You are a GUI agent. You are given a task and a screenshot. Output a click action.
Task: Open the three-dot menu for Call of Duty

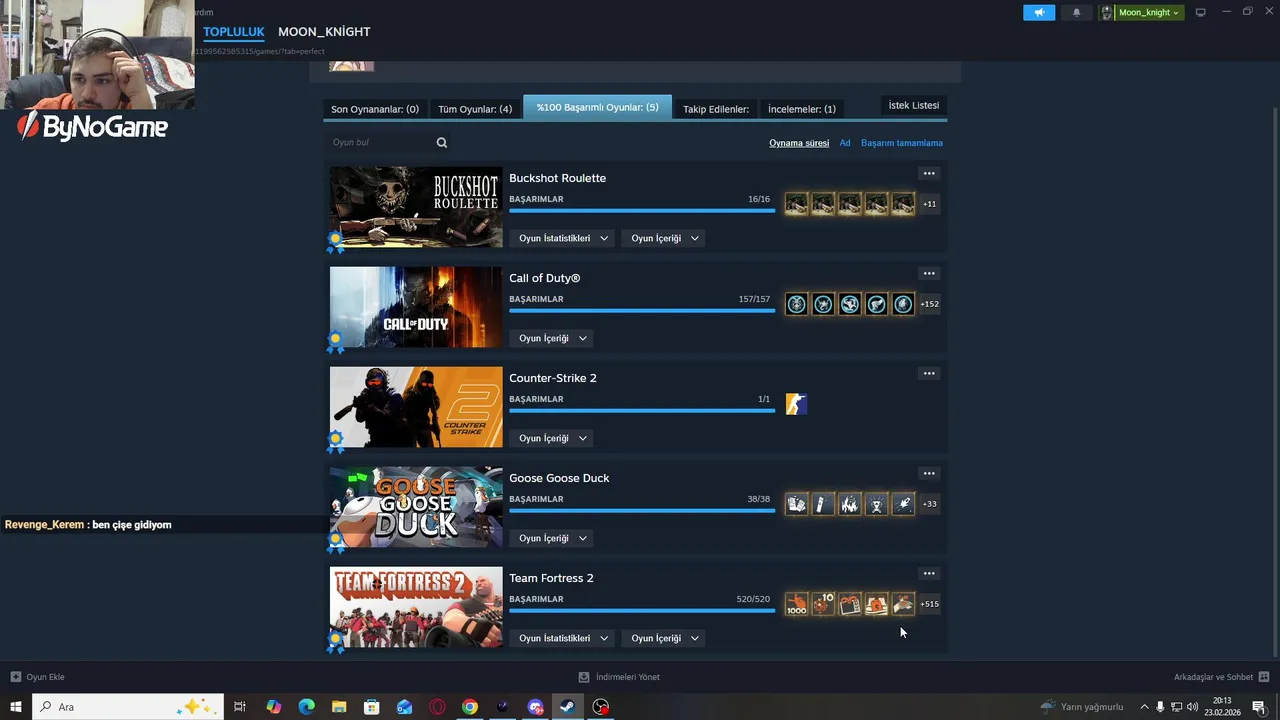[929, 274]
